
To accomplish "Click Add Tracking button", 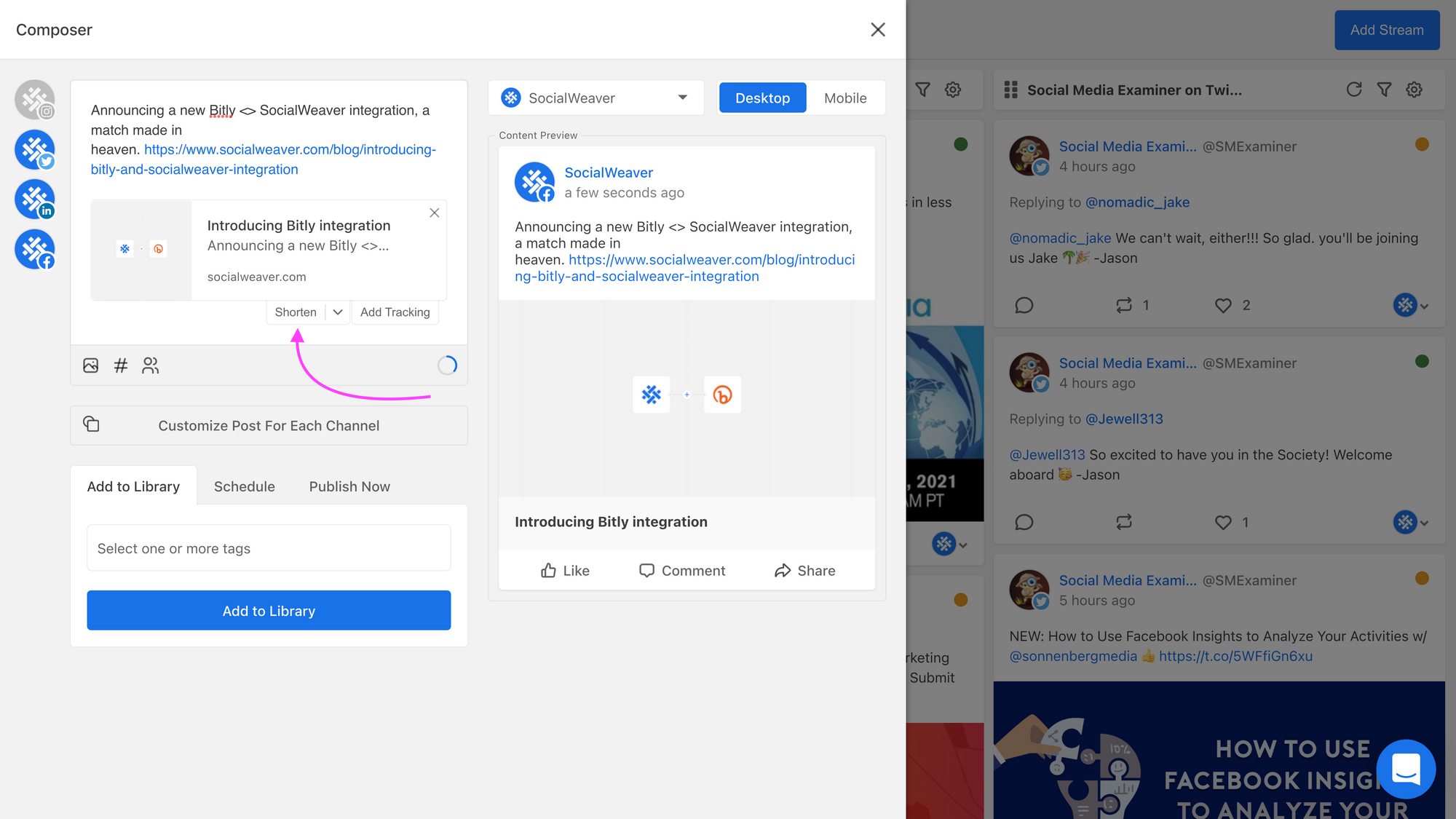I will coord(395,312).
